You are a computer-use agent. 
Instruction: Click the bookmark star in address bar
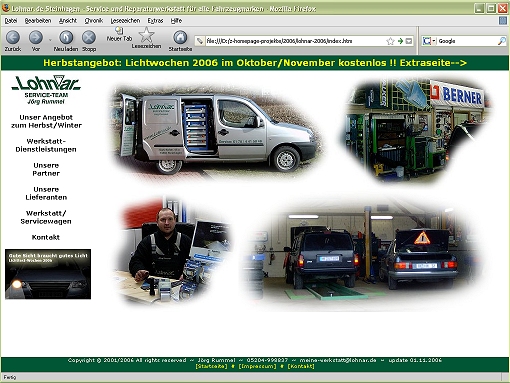tap(390, 41)
